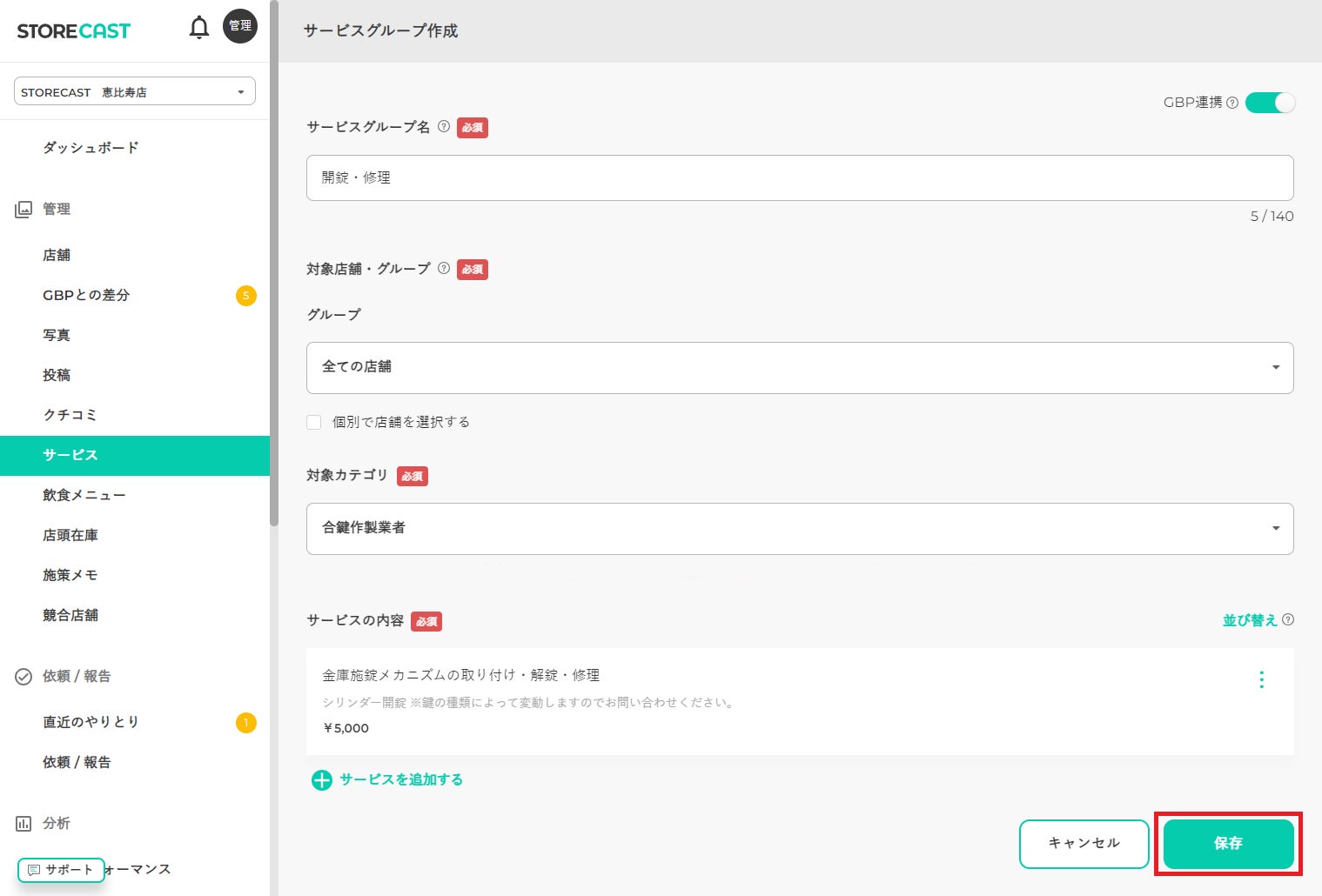Click help icon beside 対象店舗・グループ
The width and height of the screenshot is (1322, 896).
coord(444,268)
